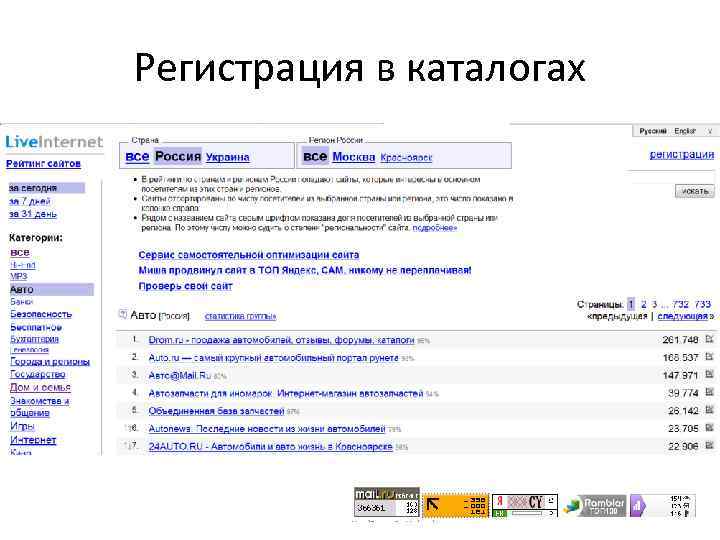Screen dimensions: 720x540
Task: Select region Москва
Action: (x=354, y=157)
